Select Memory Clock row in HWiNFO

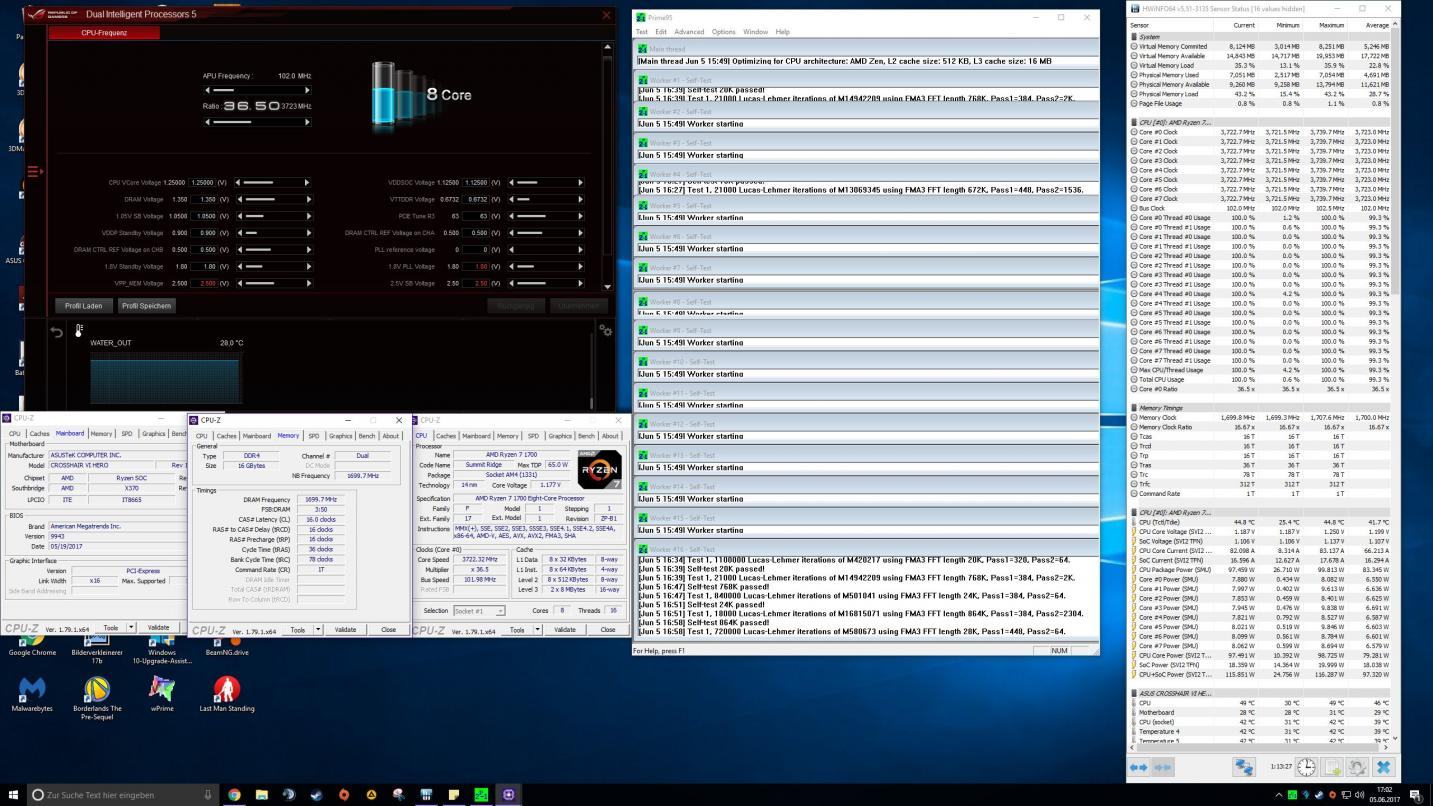[1260, 418]
